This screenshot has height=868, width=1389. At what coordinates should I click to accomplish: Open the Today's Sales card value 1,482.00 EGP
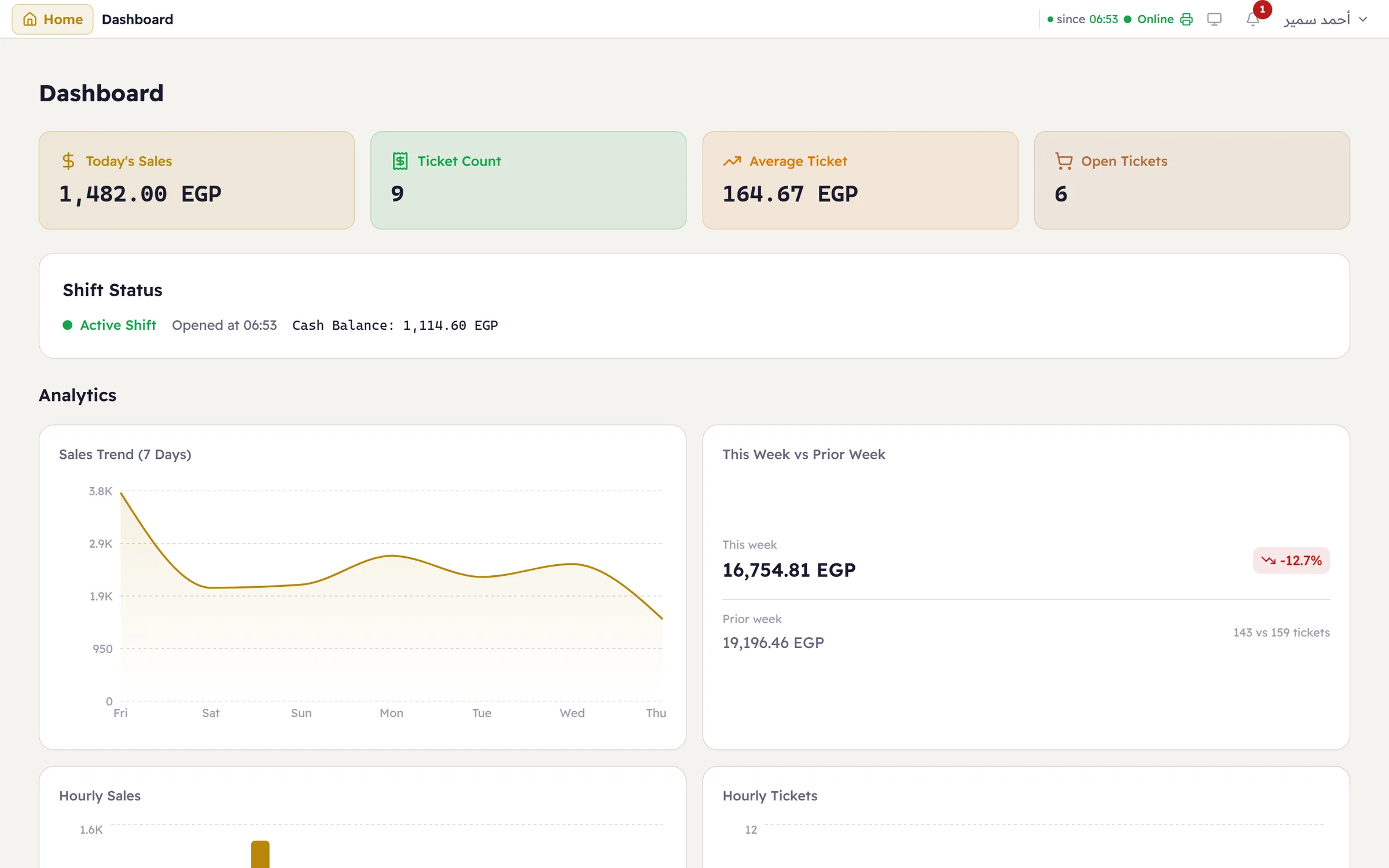(x=140, y=194)
